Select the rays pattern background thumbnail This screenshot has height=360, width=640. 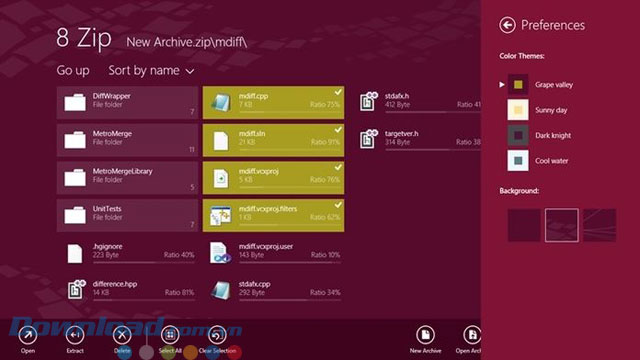pyautogui.click(x=600, y=225)
